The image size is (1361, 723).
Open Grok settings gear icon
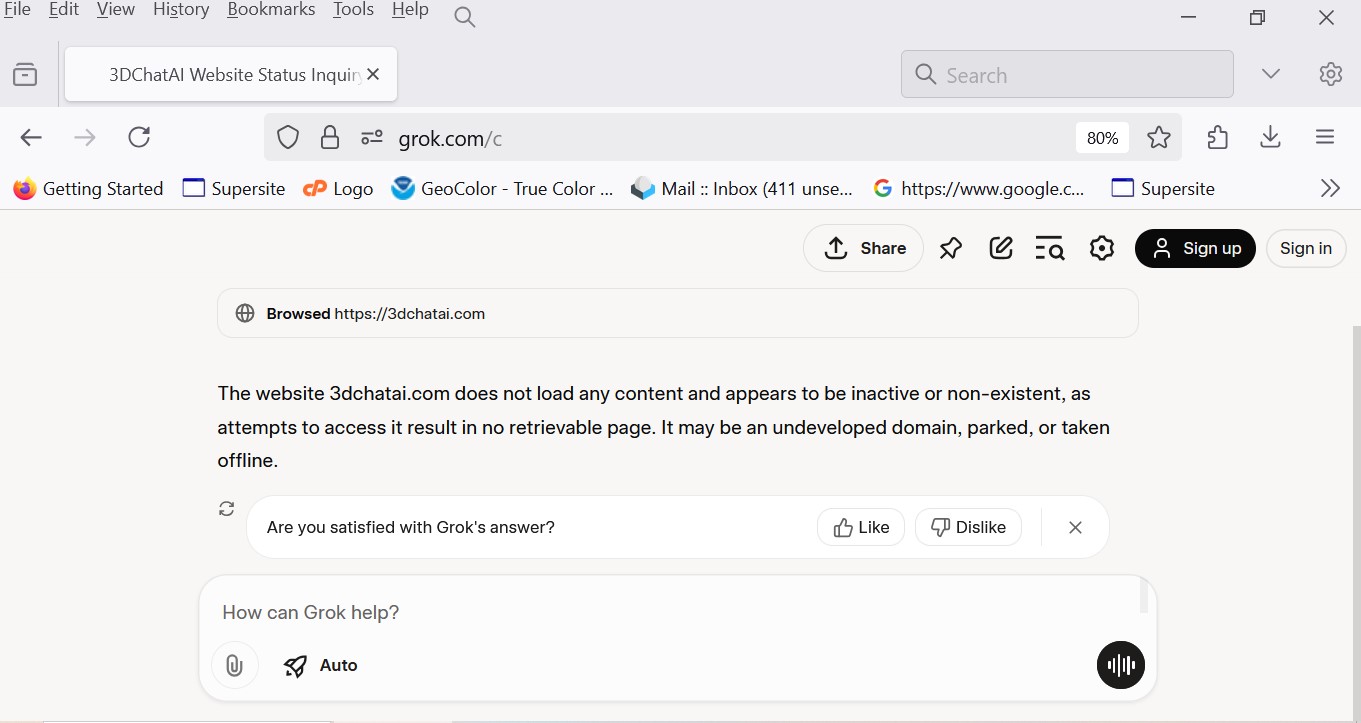pyautogui.click(x=1101, y=249)
